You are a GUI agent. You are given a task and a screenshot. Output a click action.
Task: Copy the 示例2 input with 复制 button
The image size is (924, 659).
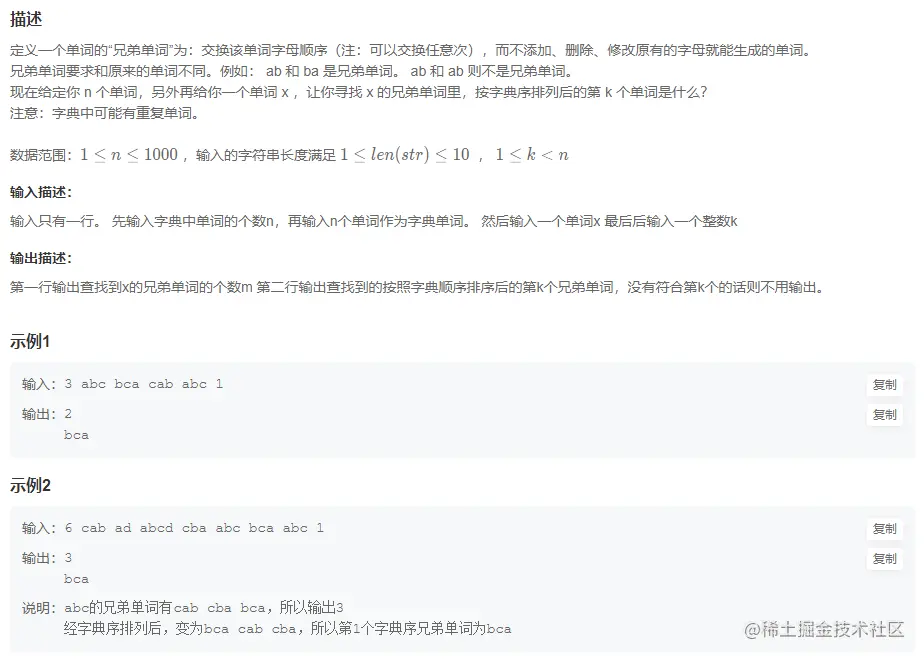click(x=884, y=529)
